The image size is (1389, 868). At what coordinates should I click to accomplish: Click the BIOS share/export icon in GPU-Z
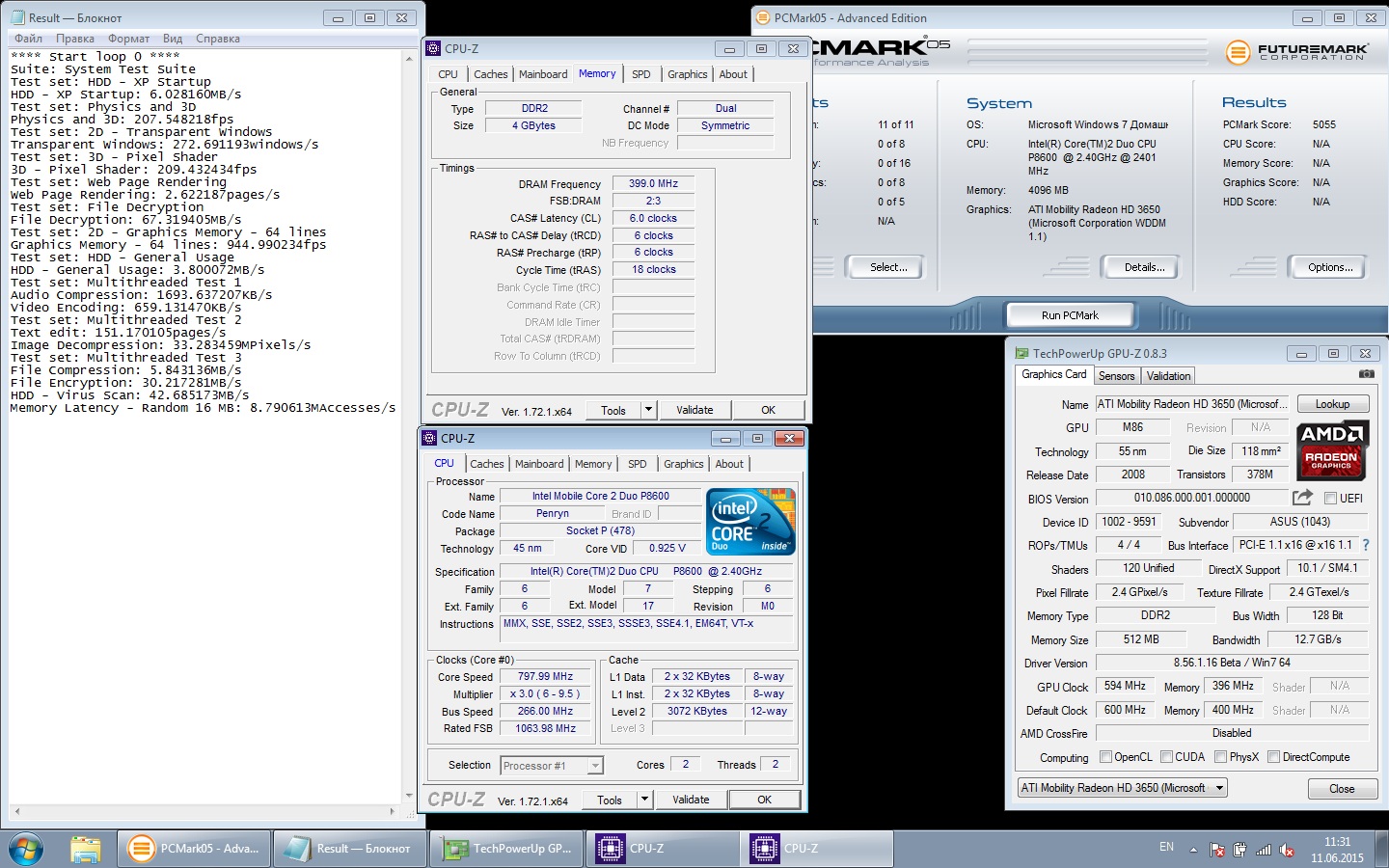(x=1302, y=498)
